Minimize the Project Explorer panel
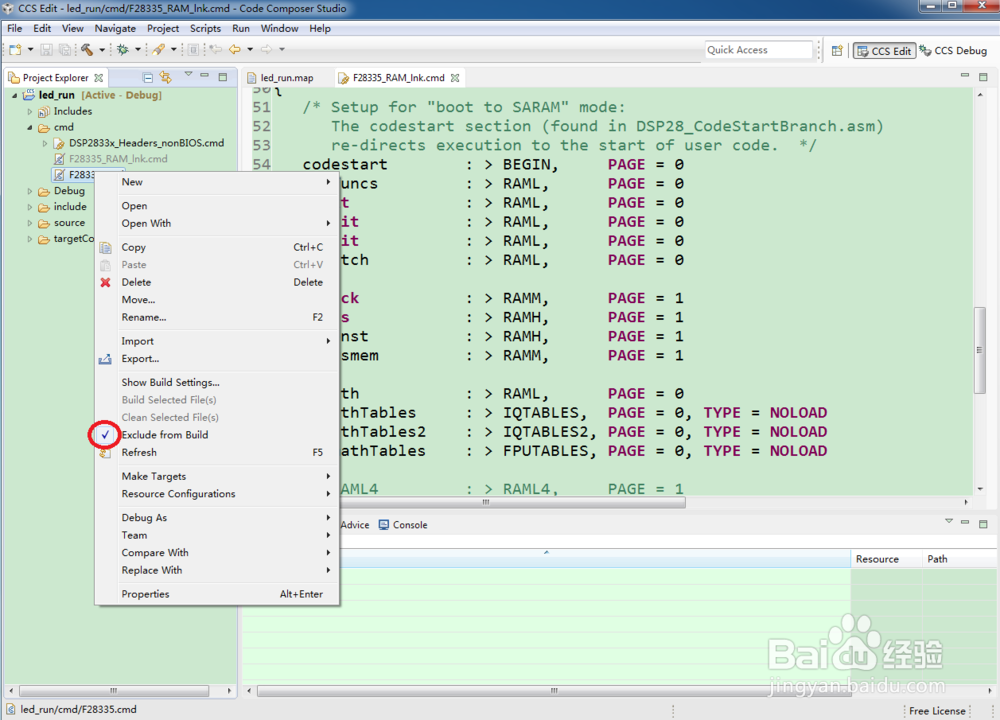Screen dimensions: 1000x720 (x=205, y=76)
